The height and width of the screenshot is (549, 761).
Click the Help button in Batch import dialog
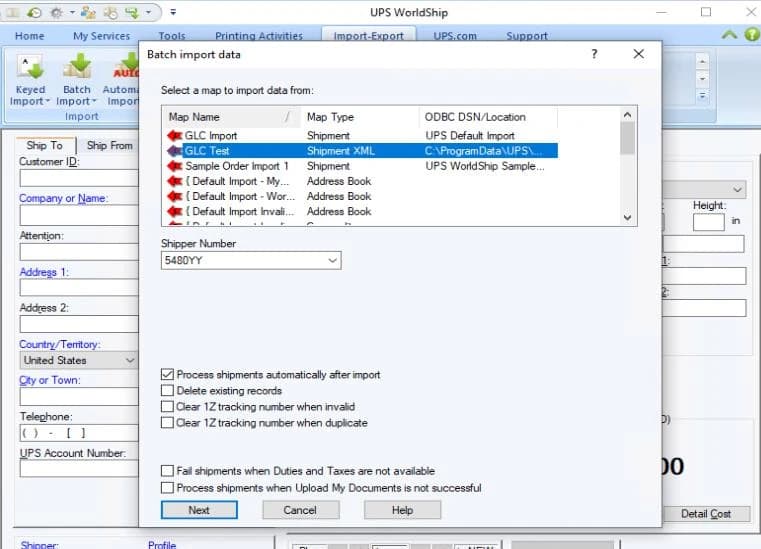coord(402,510)
